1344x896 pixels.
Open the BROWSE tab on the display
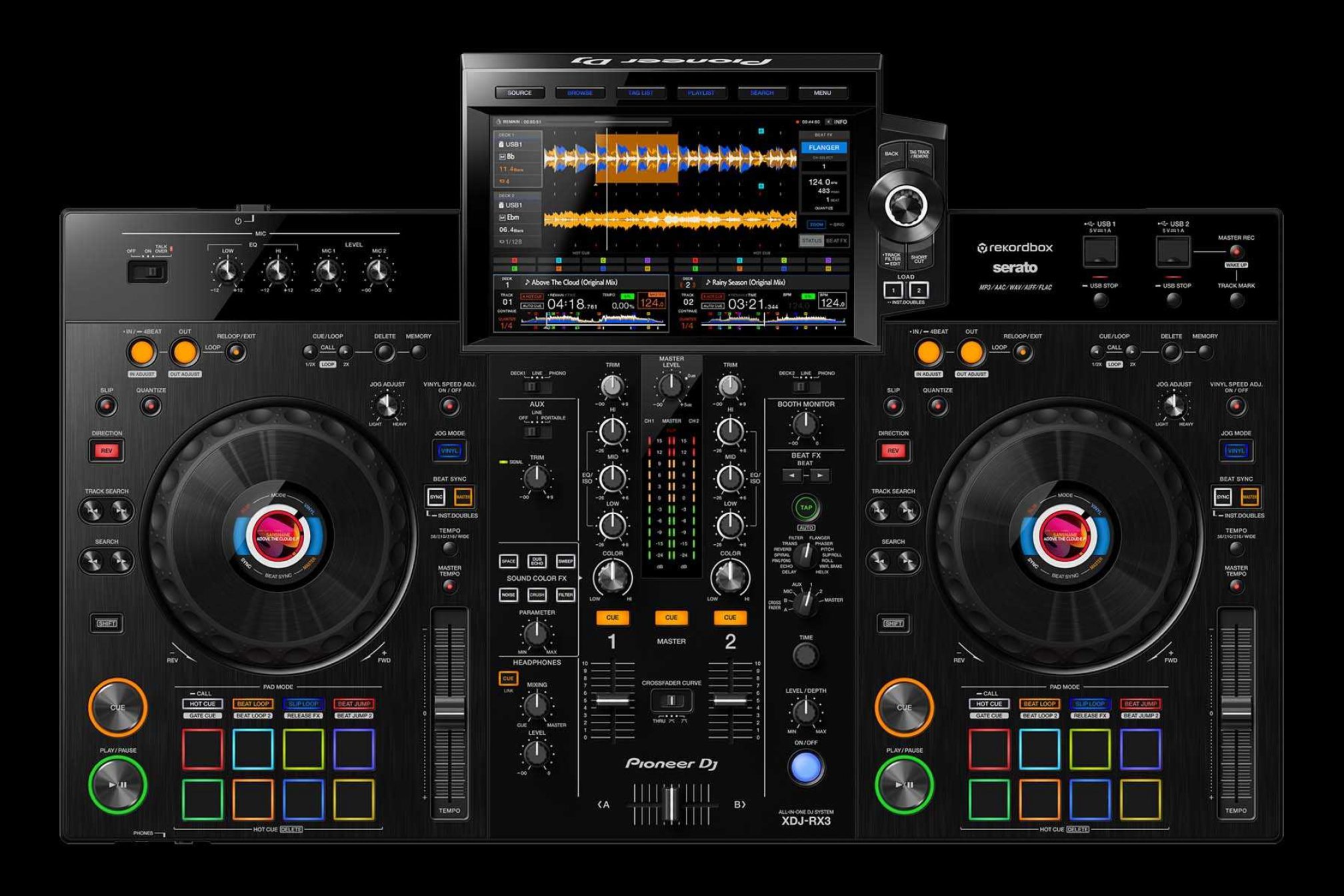580,93
